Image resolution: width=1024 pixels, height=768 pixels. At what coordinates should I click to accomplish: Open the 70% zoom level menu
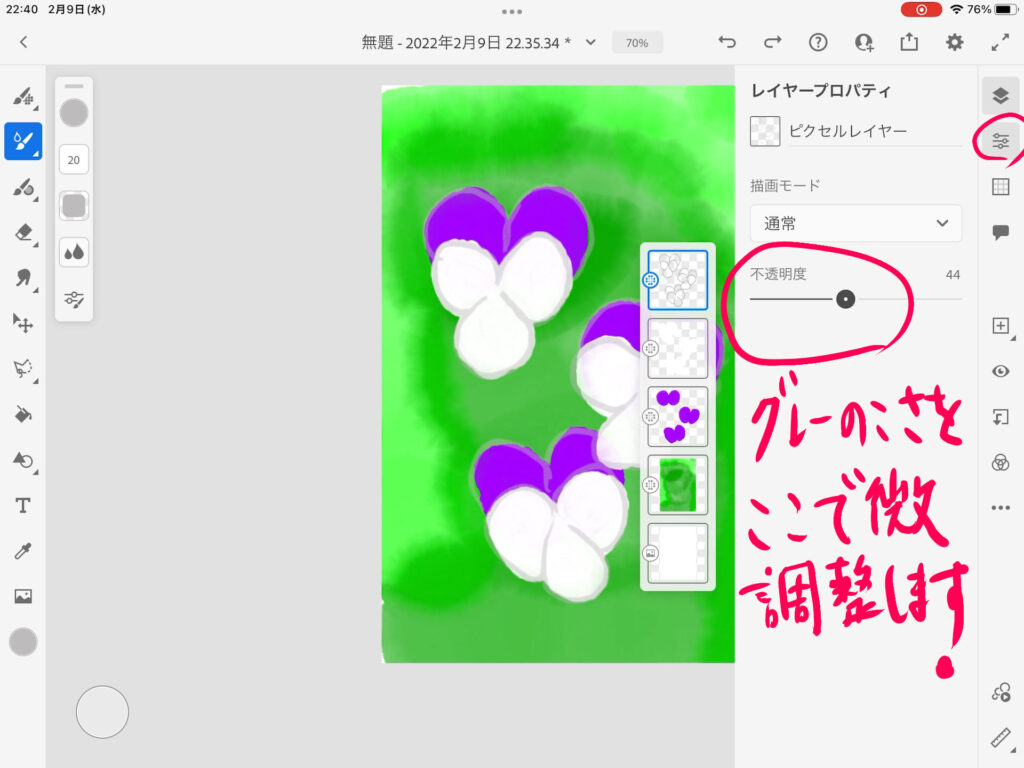pos(637,43)
